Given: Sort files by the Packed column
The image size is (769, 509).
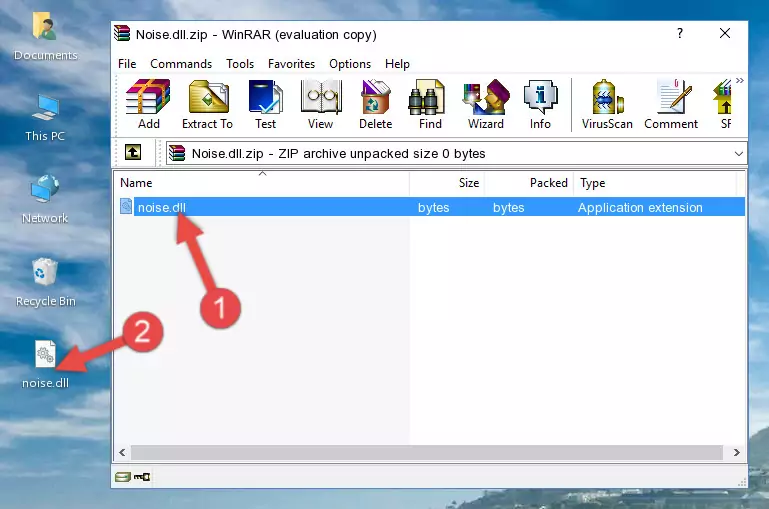Looking at the screenshot, I should [x=529, y=183].
